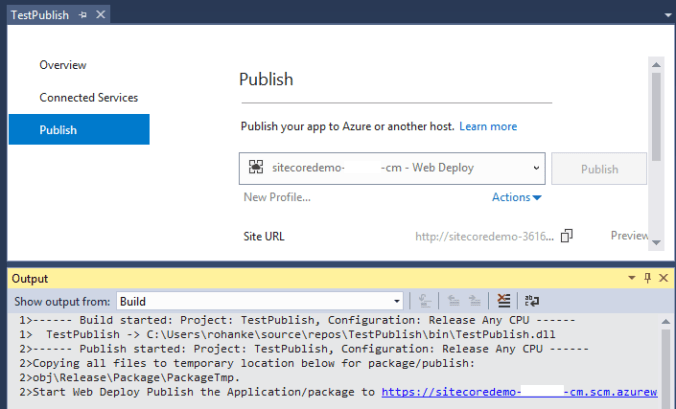Click the Site URL label

[x=264, y=237]
